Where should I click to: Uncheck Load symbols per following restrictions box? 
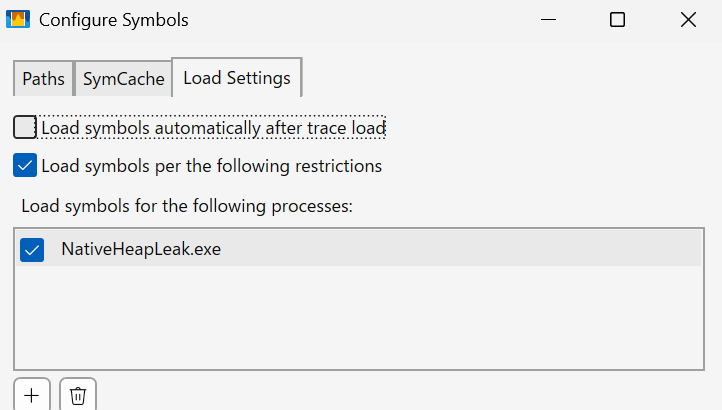25,165
